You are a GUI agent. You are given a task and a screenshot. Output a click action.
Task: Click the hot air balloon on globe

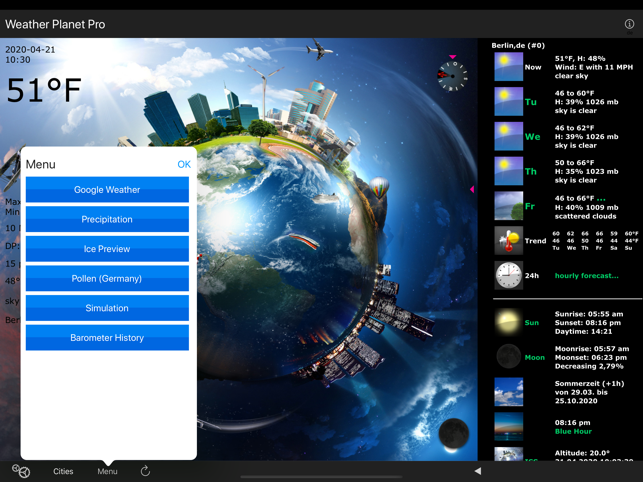(x=379, y=188)
